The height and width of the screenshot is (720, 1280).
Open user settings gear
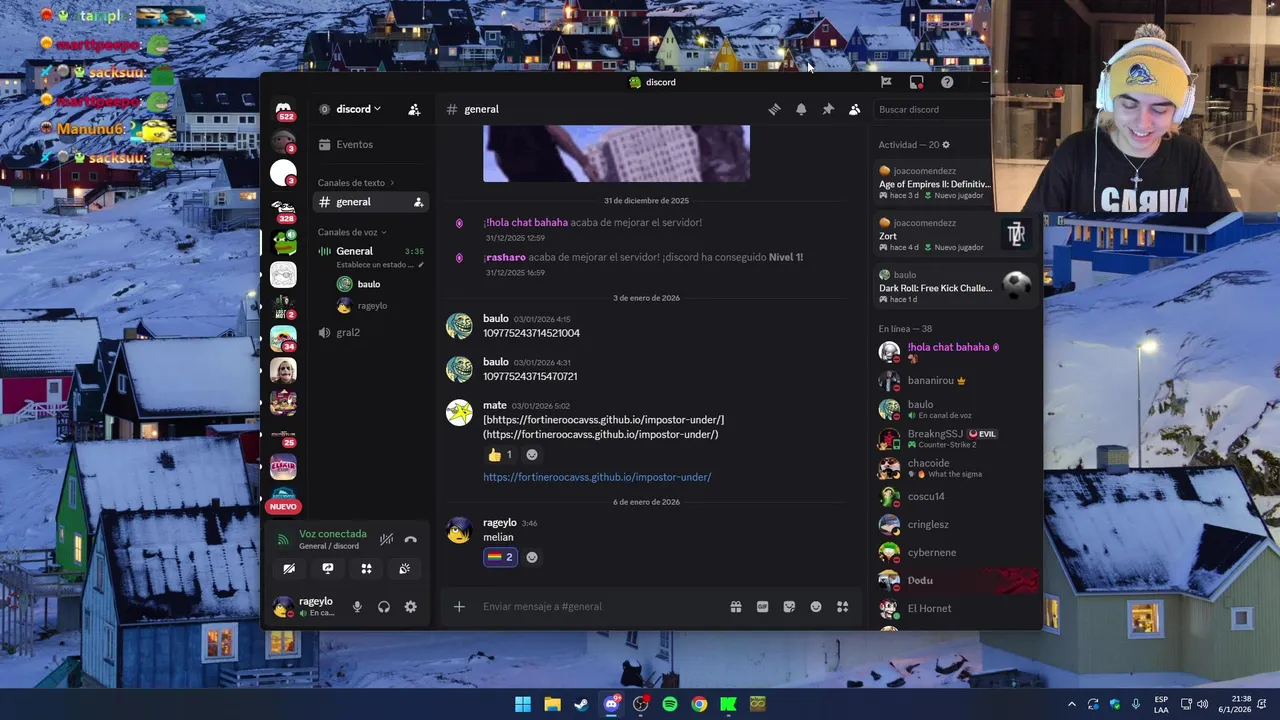pos(410,607)
